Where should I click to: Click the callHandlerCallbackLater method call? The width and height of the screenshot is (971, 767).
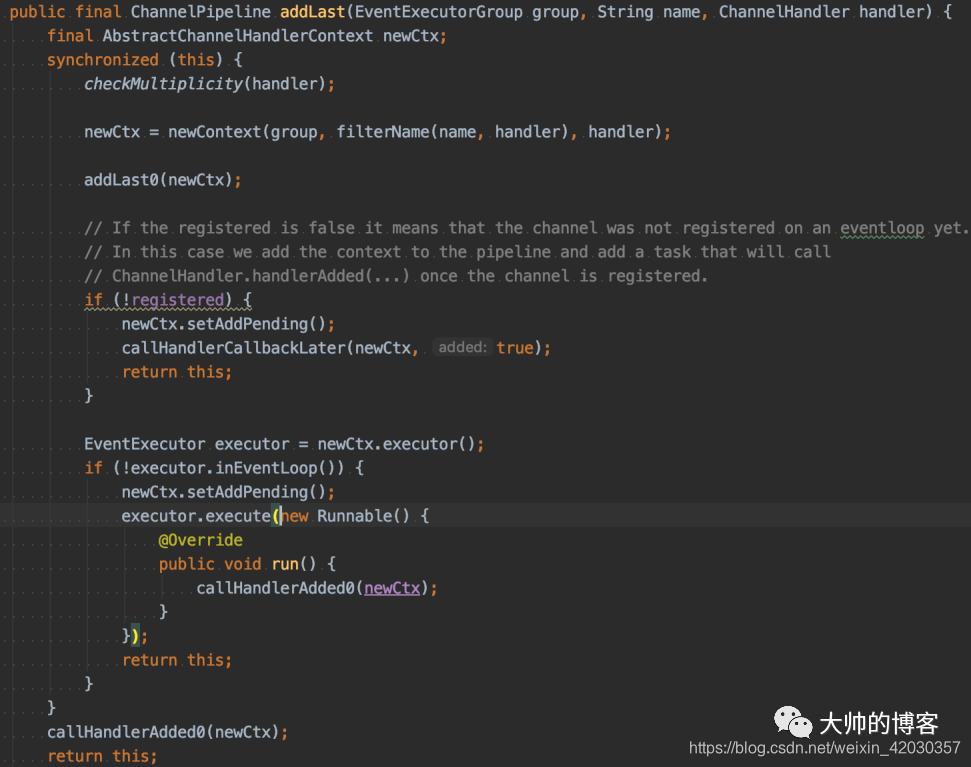233,348
